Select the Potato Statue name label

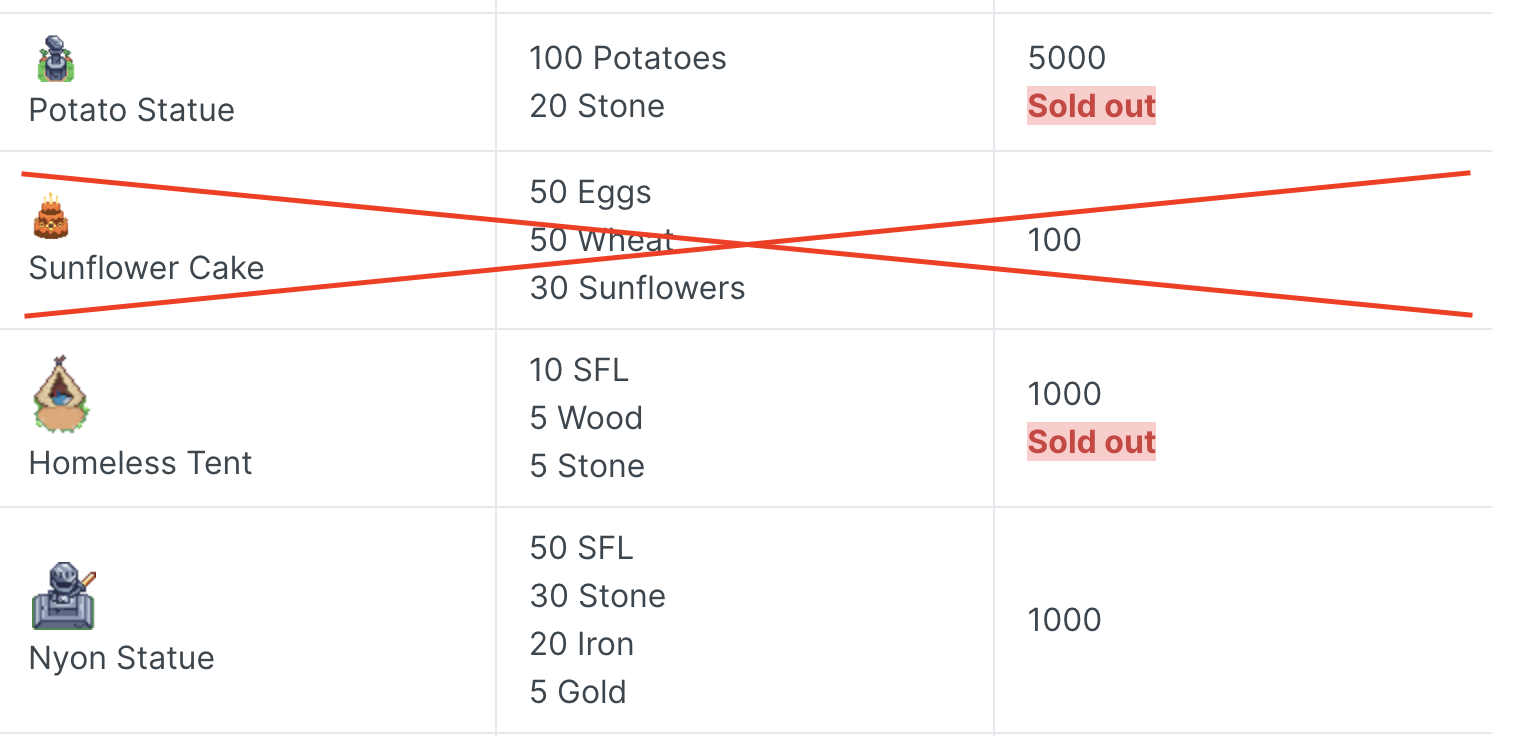pos(132,110)
